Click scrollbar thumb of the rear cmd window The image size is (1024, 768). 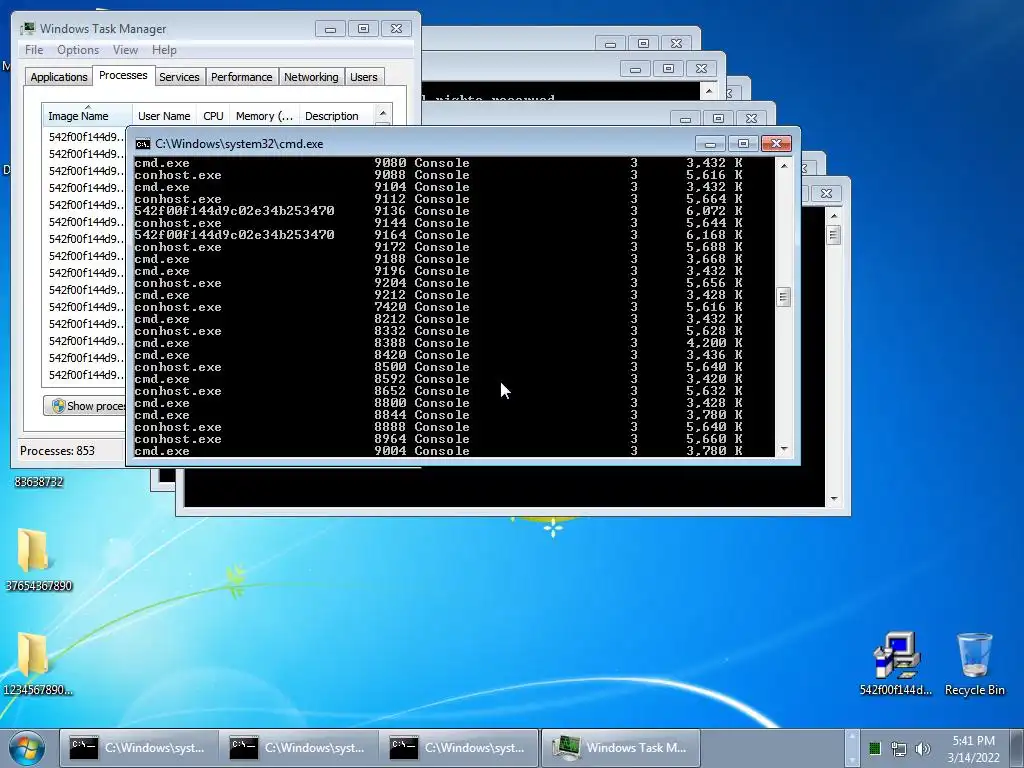833,234
